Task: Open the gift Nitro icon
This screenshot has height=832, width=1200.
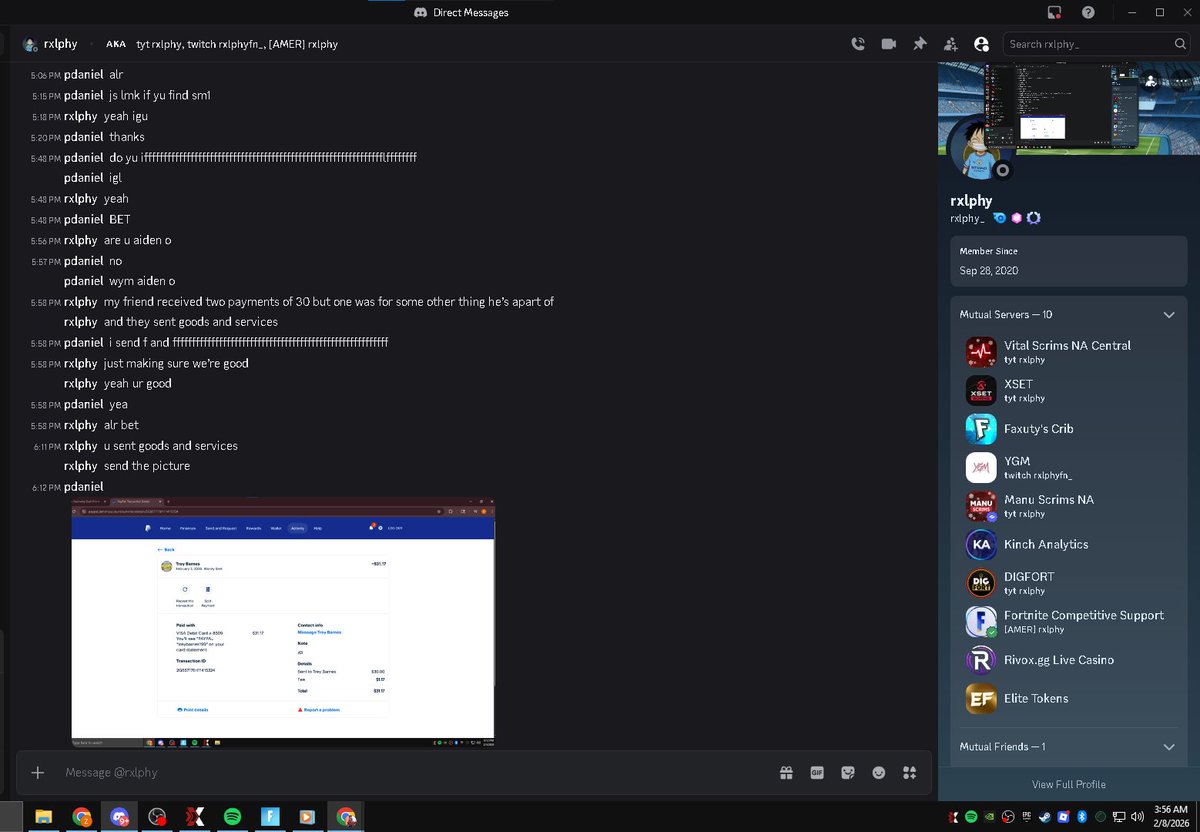Action: (787, 772)
